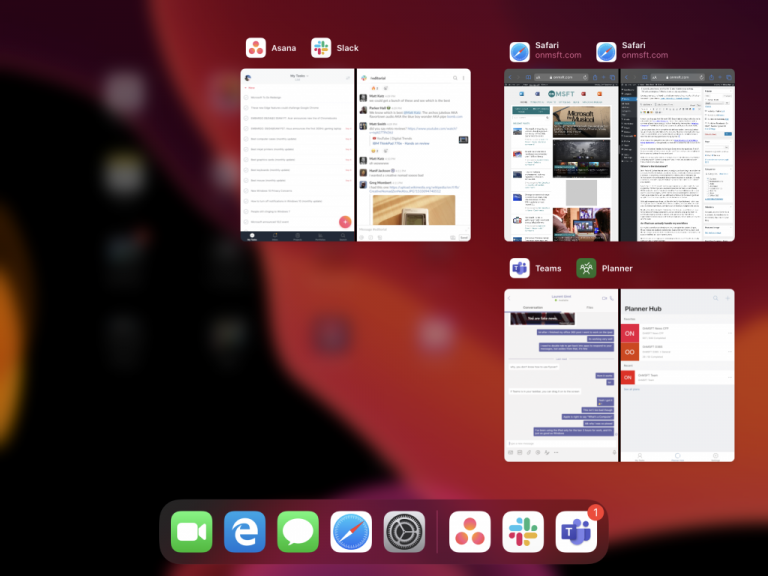
Task: Tap the "Asana" label in the switcher
Action: click(284, 48)
